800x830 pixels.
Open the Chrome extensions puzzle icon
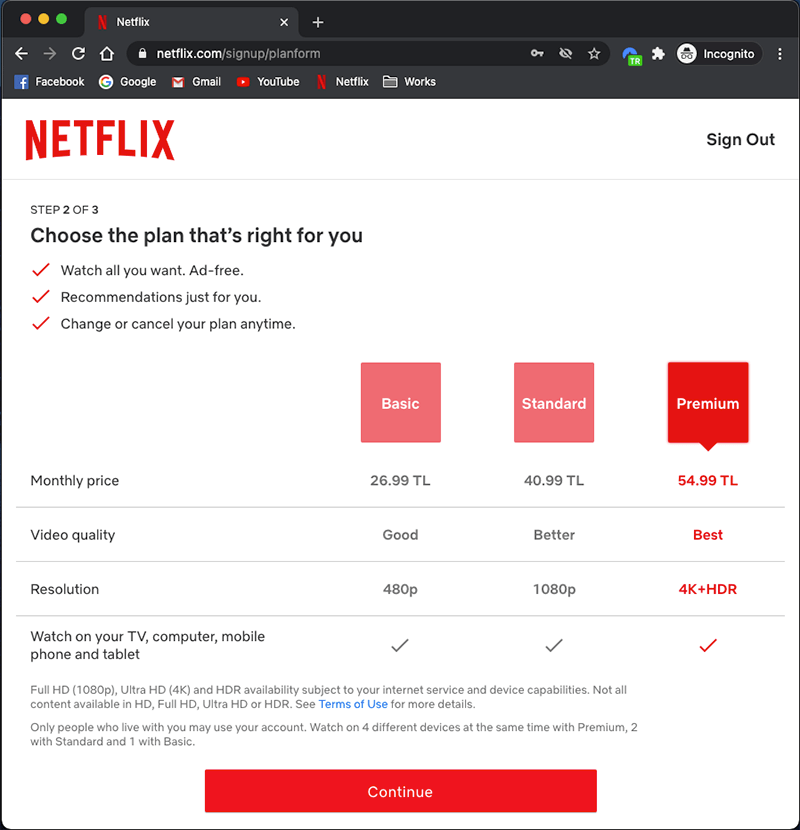(659, 54)
